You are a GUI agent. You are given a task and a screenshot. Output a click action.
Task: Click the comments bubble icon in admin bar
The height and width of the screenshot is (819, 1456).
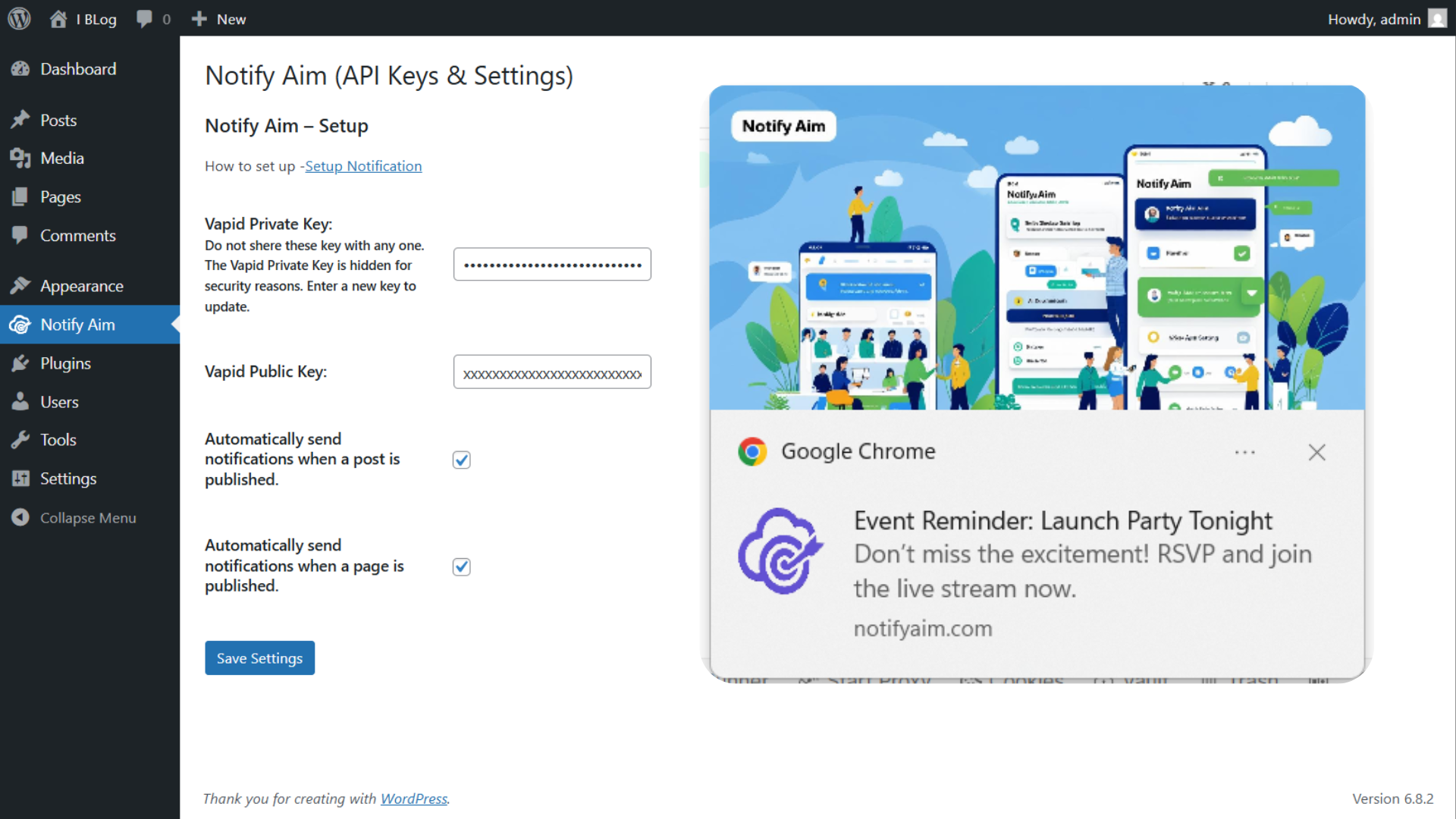click(x=144, y=19)
